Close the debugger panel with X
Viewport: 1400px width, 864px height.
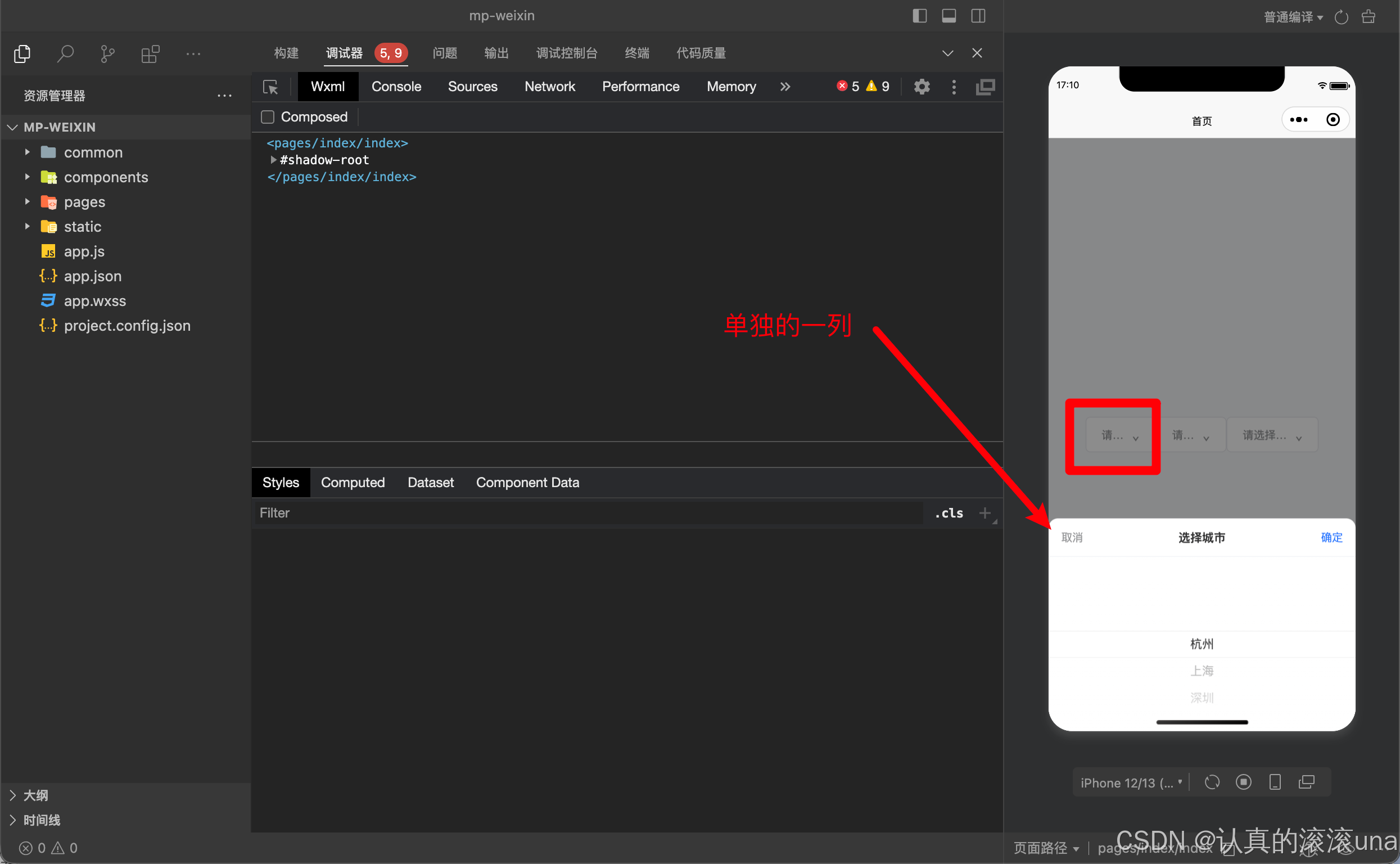(x=977, y=53)
